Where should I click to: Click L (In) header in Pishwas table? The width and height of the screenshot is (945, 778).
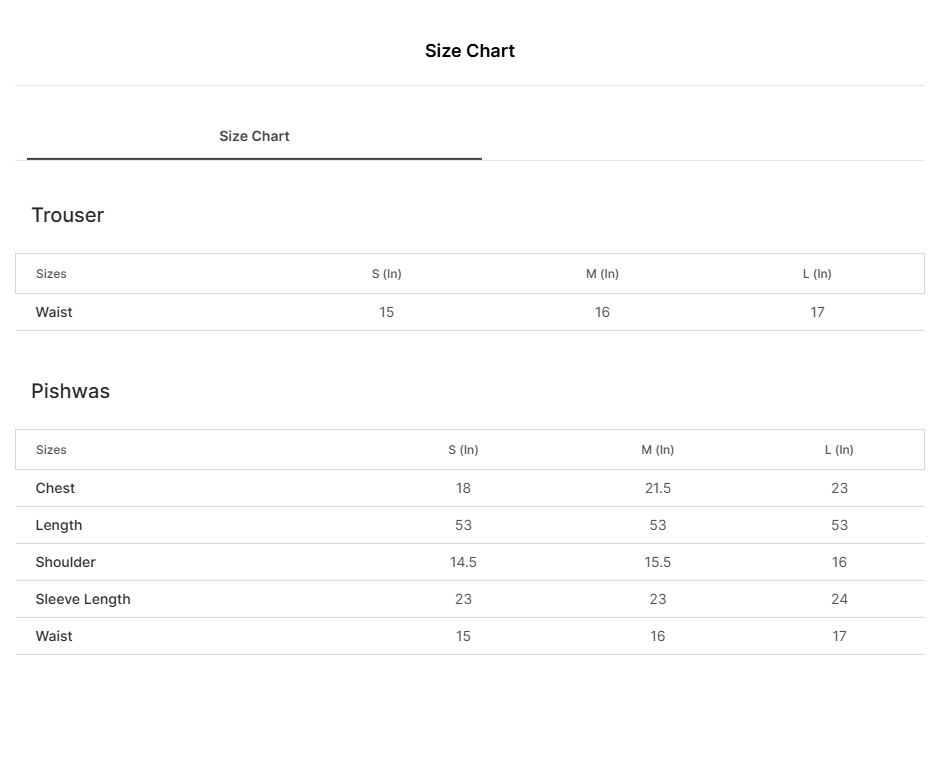coord(839,450)
